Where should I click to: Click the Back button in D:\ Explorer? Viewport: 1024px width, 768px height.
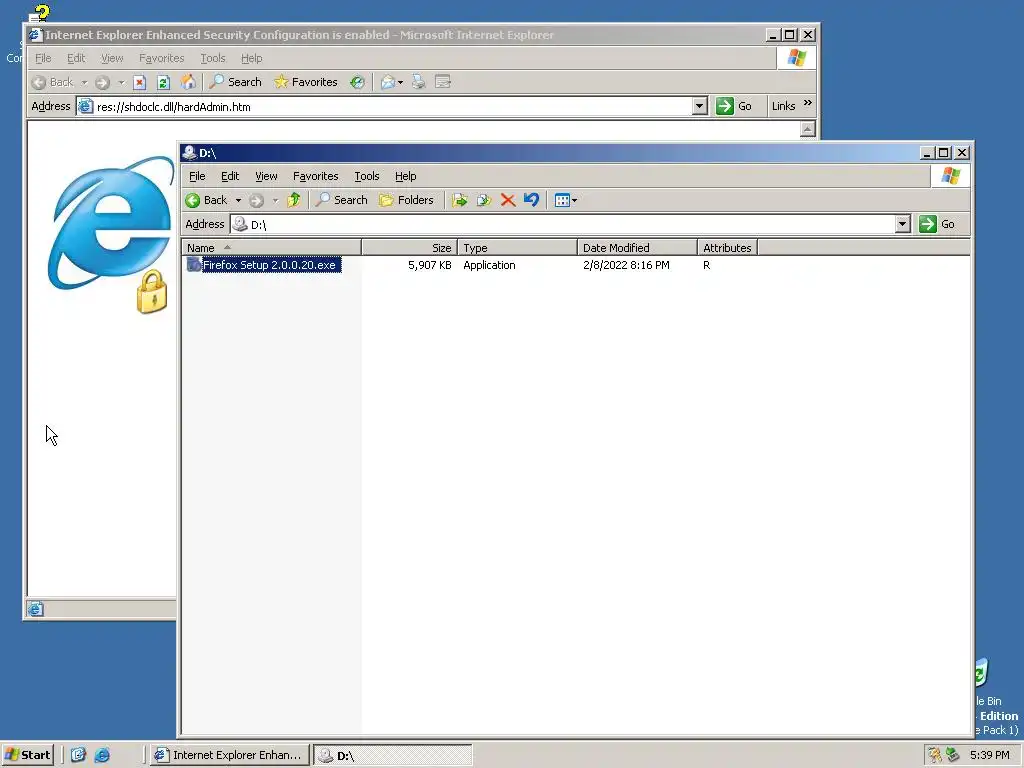(x=206, y=200)
